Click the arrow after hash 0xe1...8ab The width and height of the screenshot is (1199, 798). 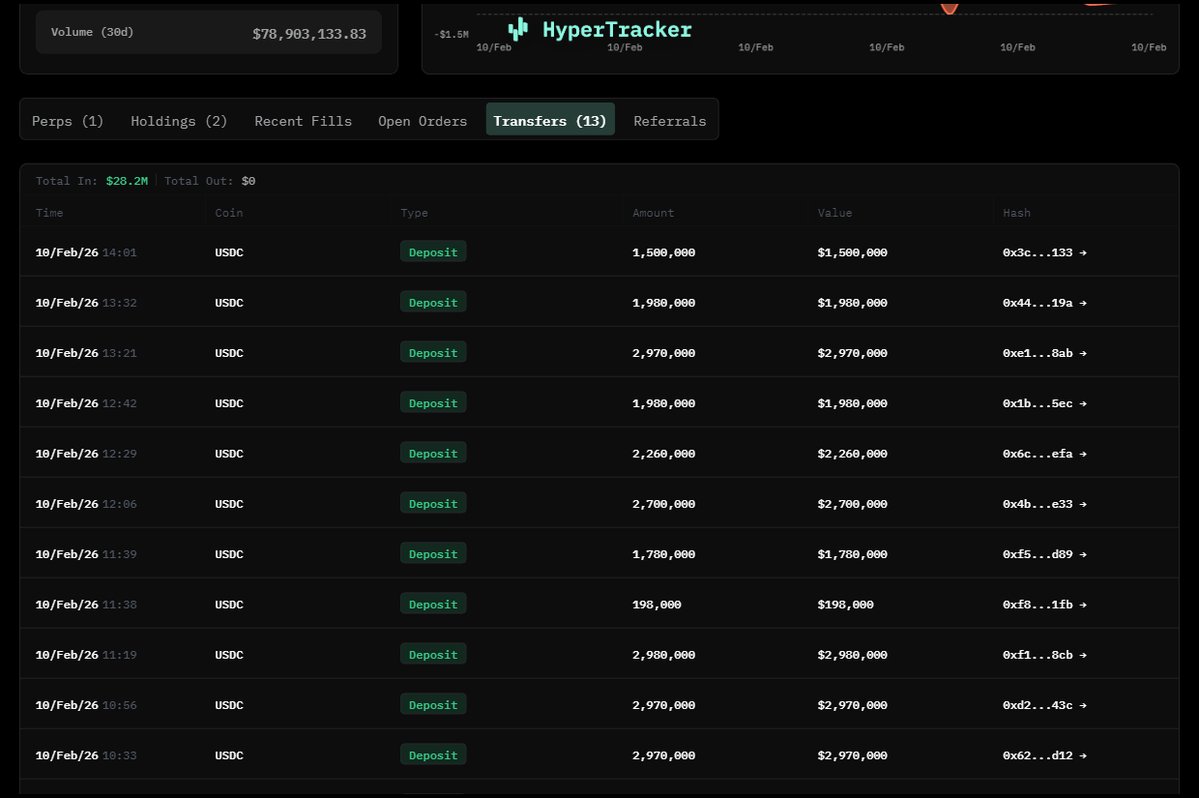(x=1083, y=353)
